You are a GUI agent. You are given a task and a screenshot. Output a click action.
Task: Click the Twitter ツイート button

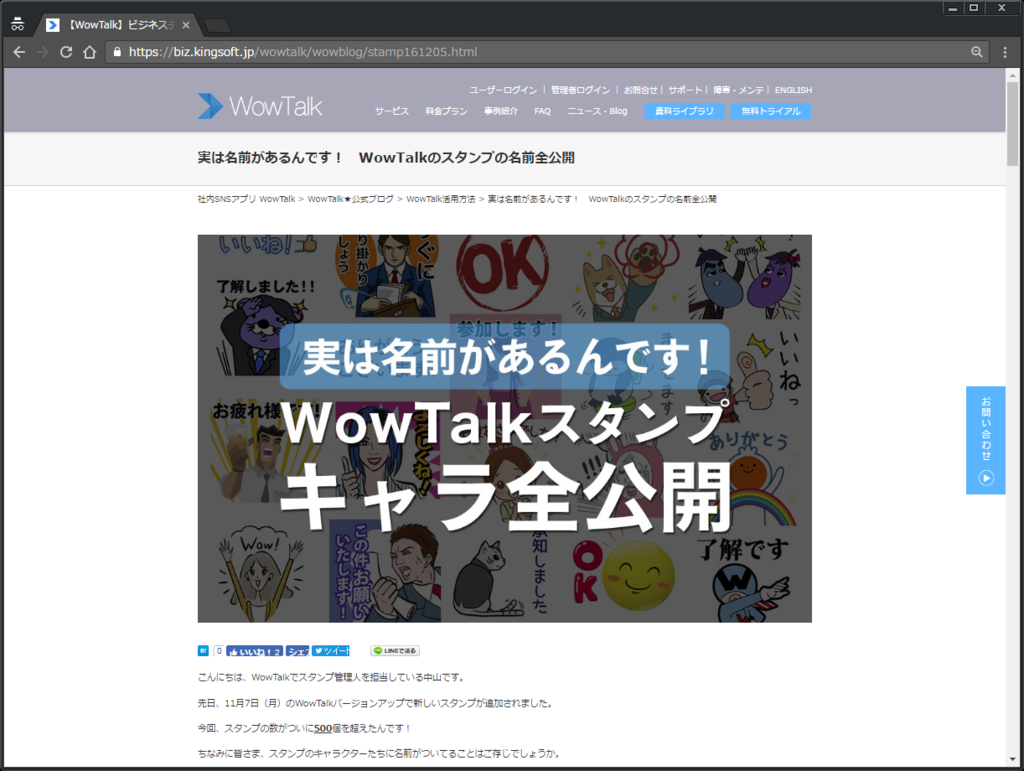tap(330, 651)
